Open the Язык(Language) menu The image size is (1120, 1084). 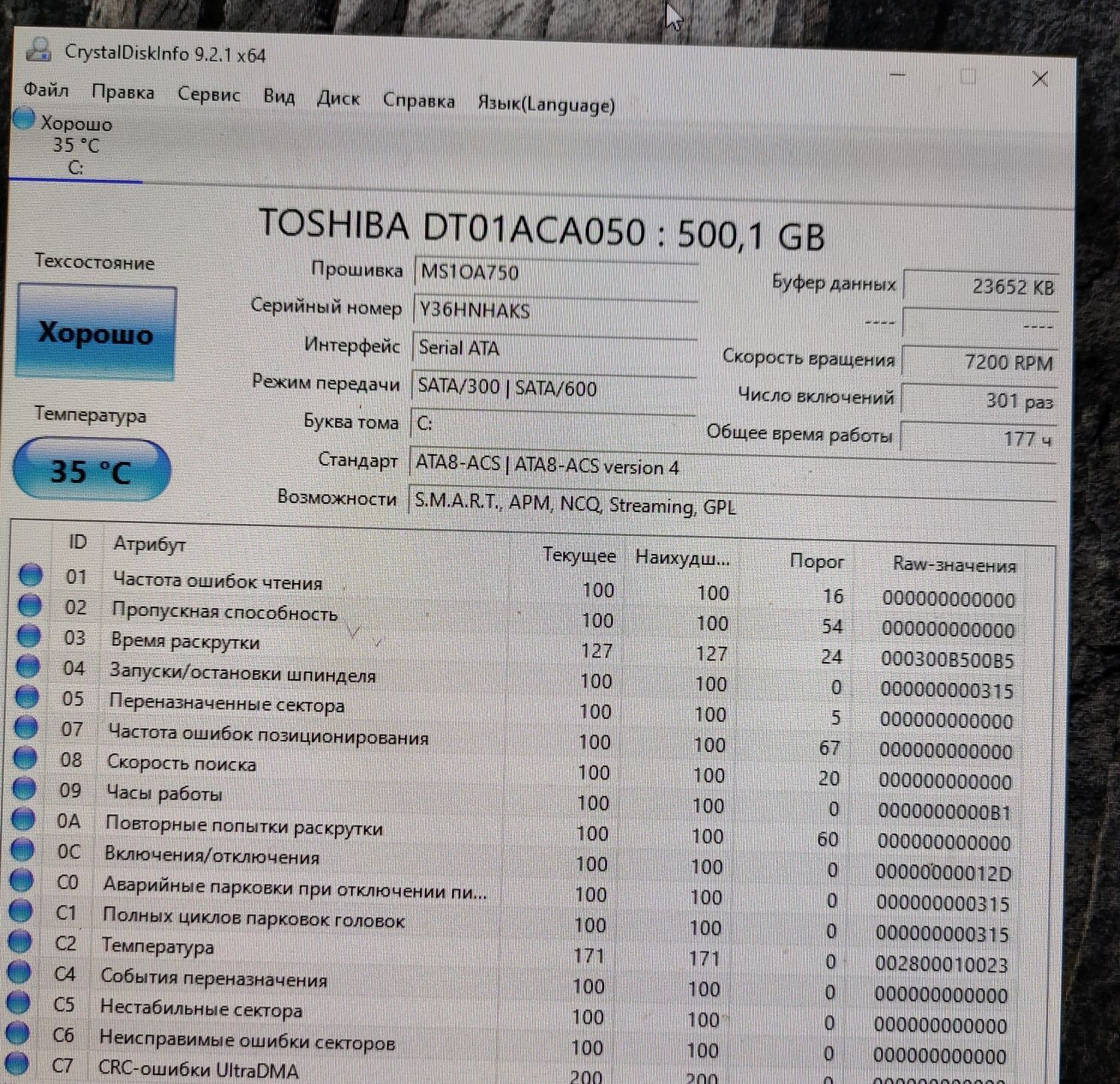(547, 104)
